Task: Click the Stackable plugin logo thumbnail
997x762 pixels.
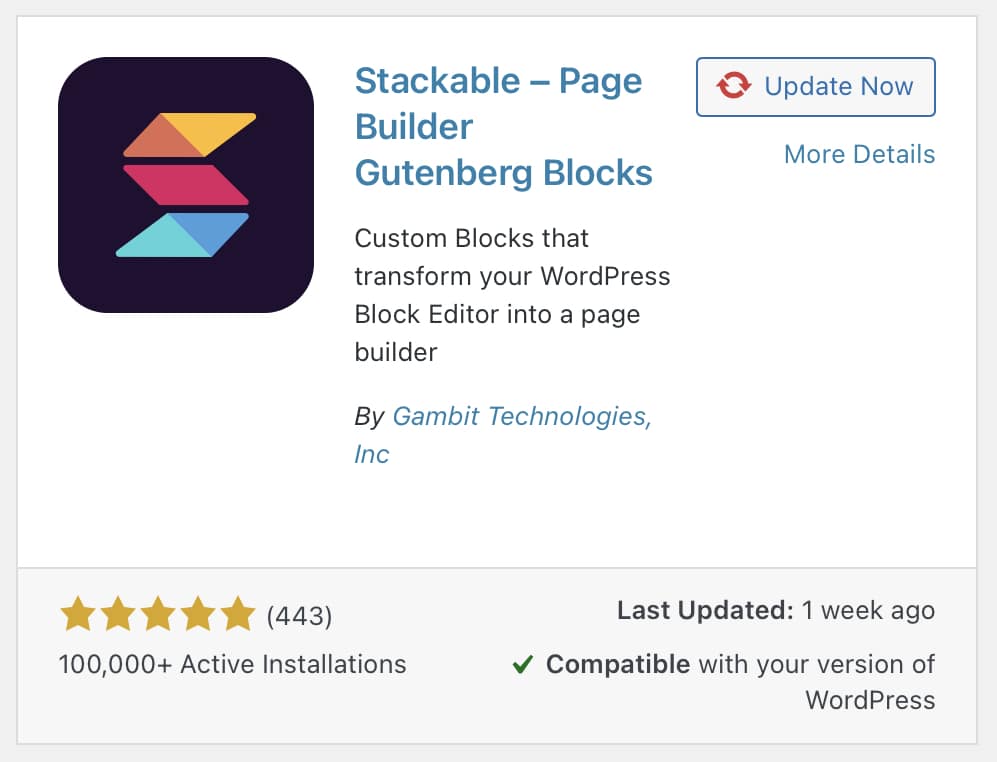Action: click(x=186, y=185)
